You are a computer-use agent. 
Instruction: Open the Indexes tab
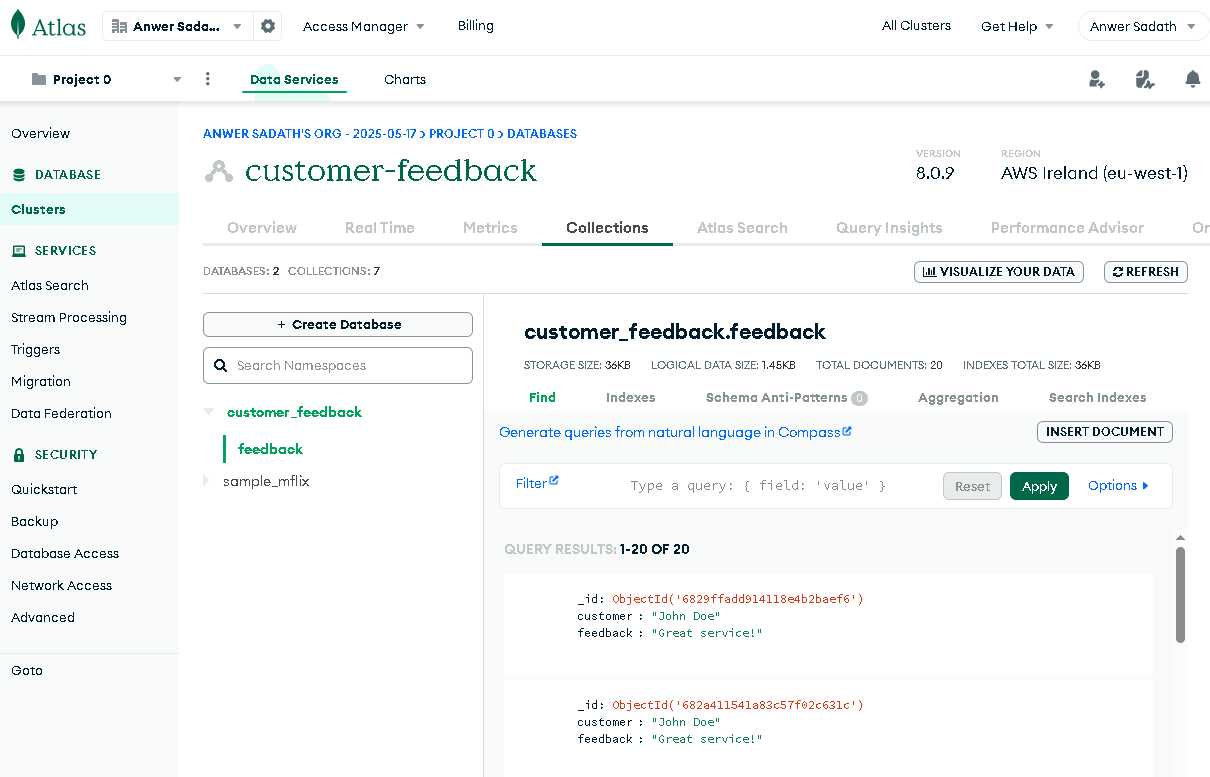(631, 397)
